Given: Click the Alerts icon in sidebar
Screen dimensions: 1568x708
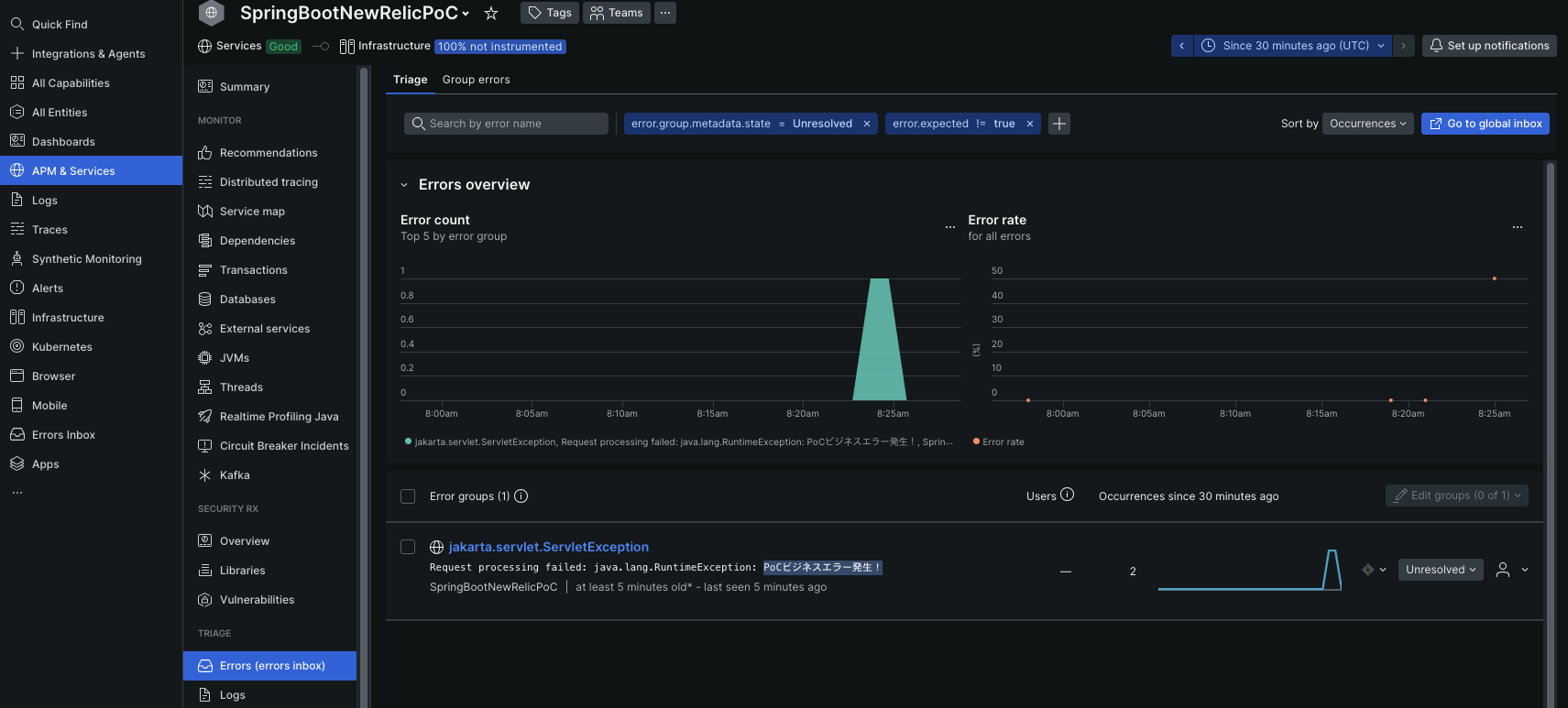Looking at the screenshot, I should click(x=16, y=288).
